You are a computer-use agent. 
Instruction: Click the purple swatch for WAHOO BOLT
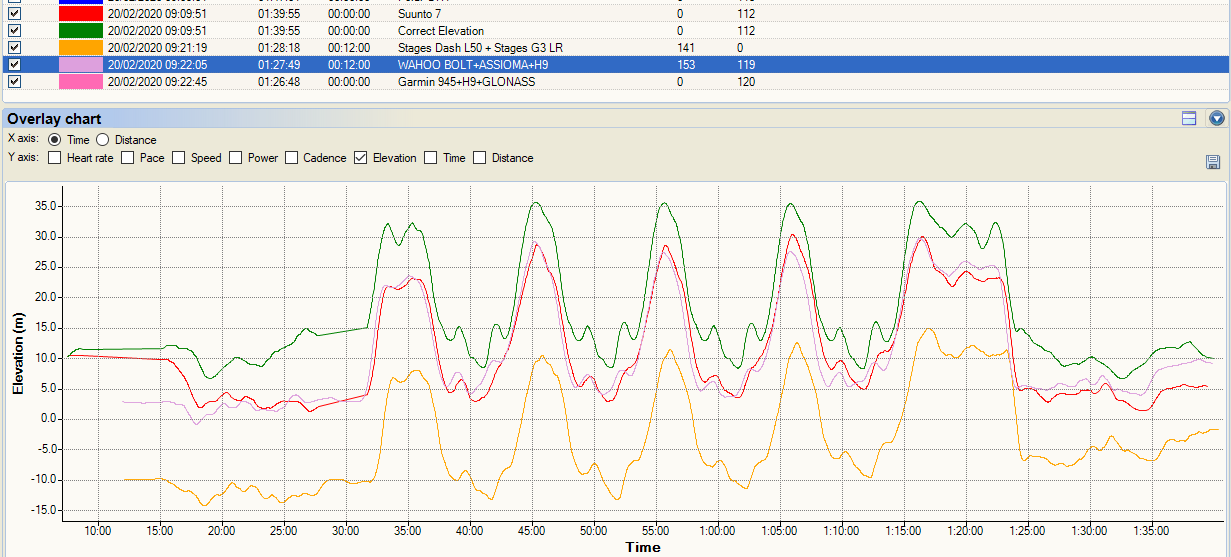pos(79,64)
